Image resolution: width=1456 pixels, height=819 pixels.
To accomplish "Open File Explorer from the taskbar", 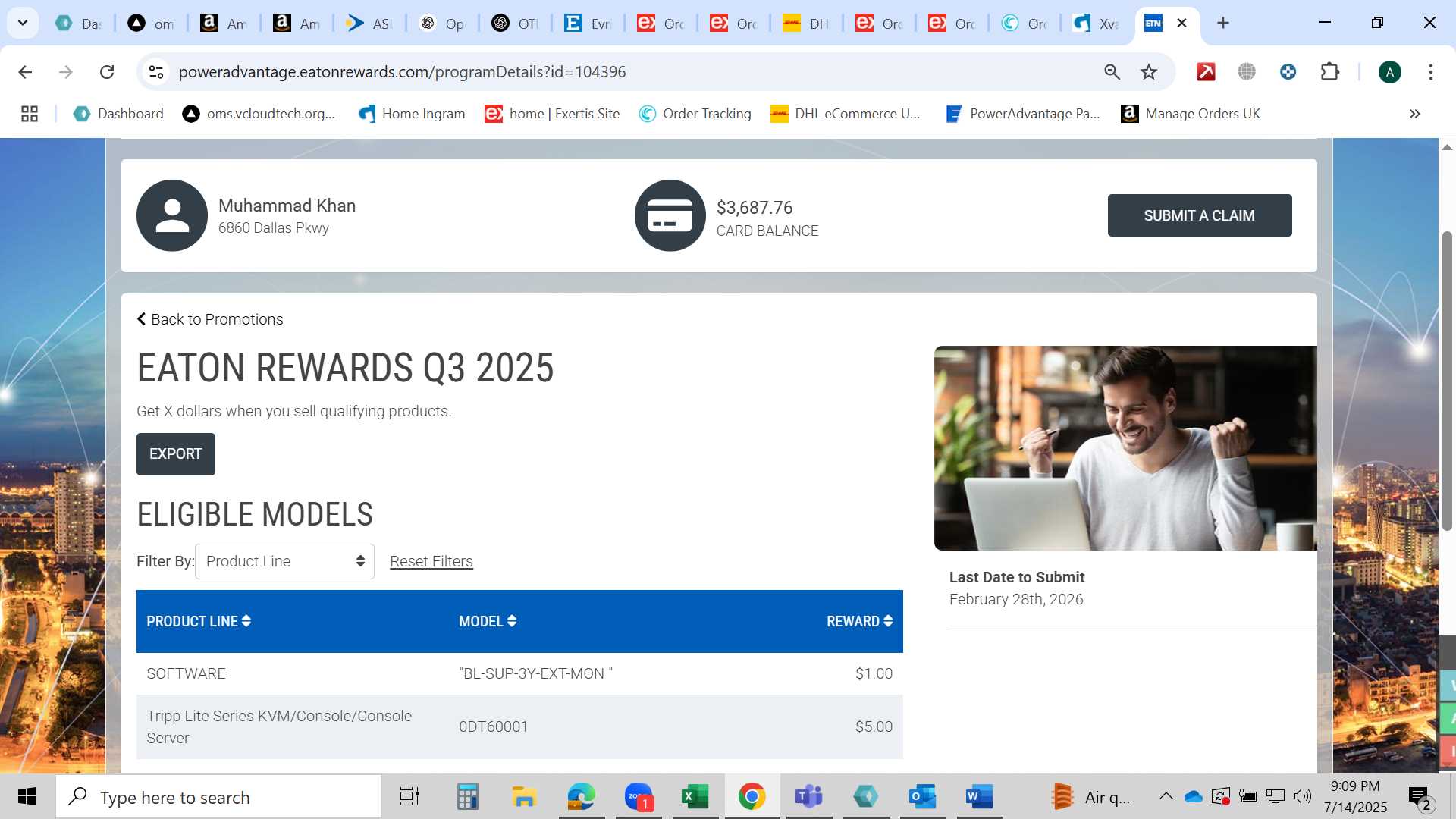I will 524,797.
